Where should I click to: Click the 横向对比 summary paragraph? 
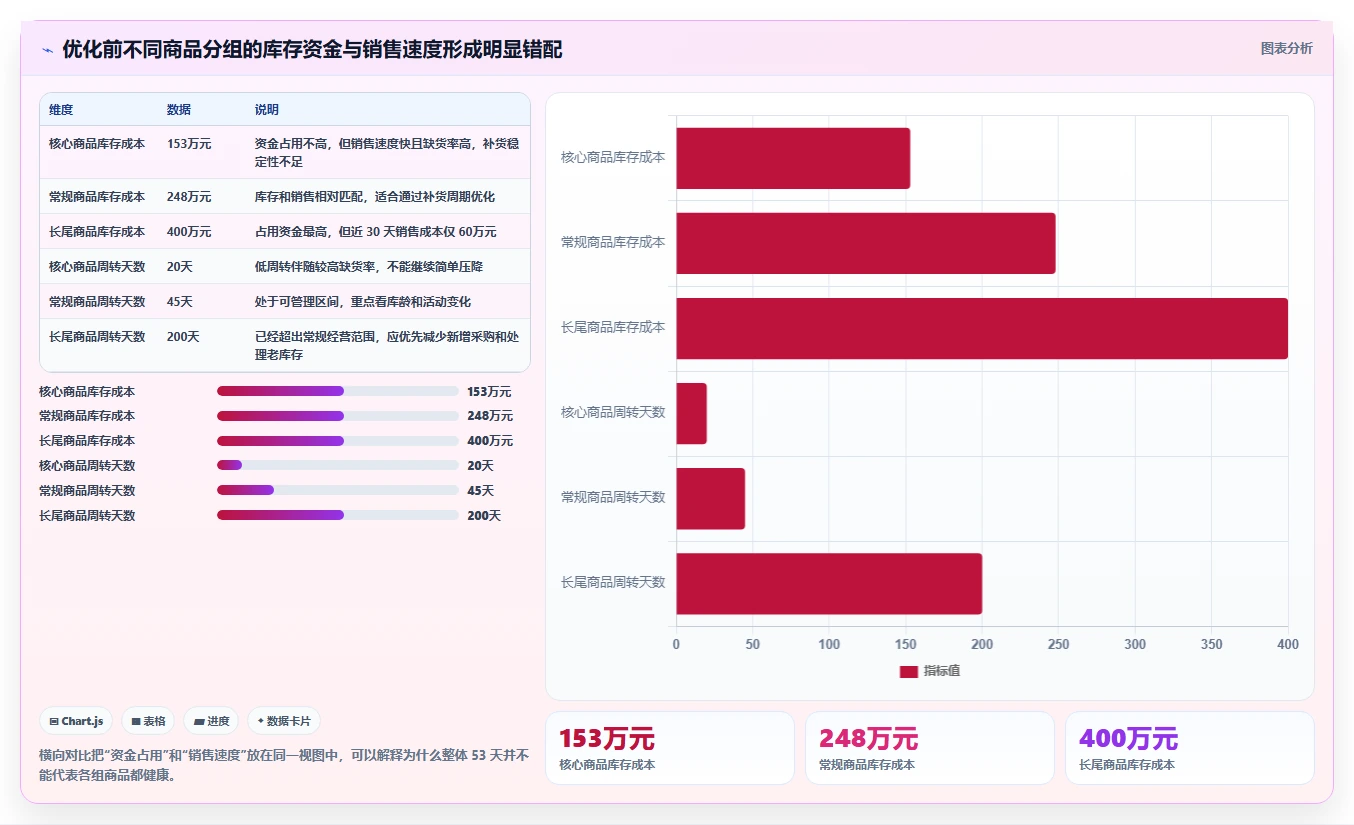[284, 765]
